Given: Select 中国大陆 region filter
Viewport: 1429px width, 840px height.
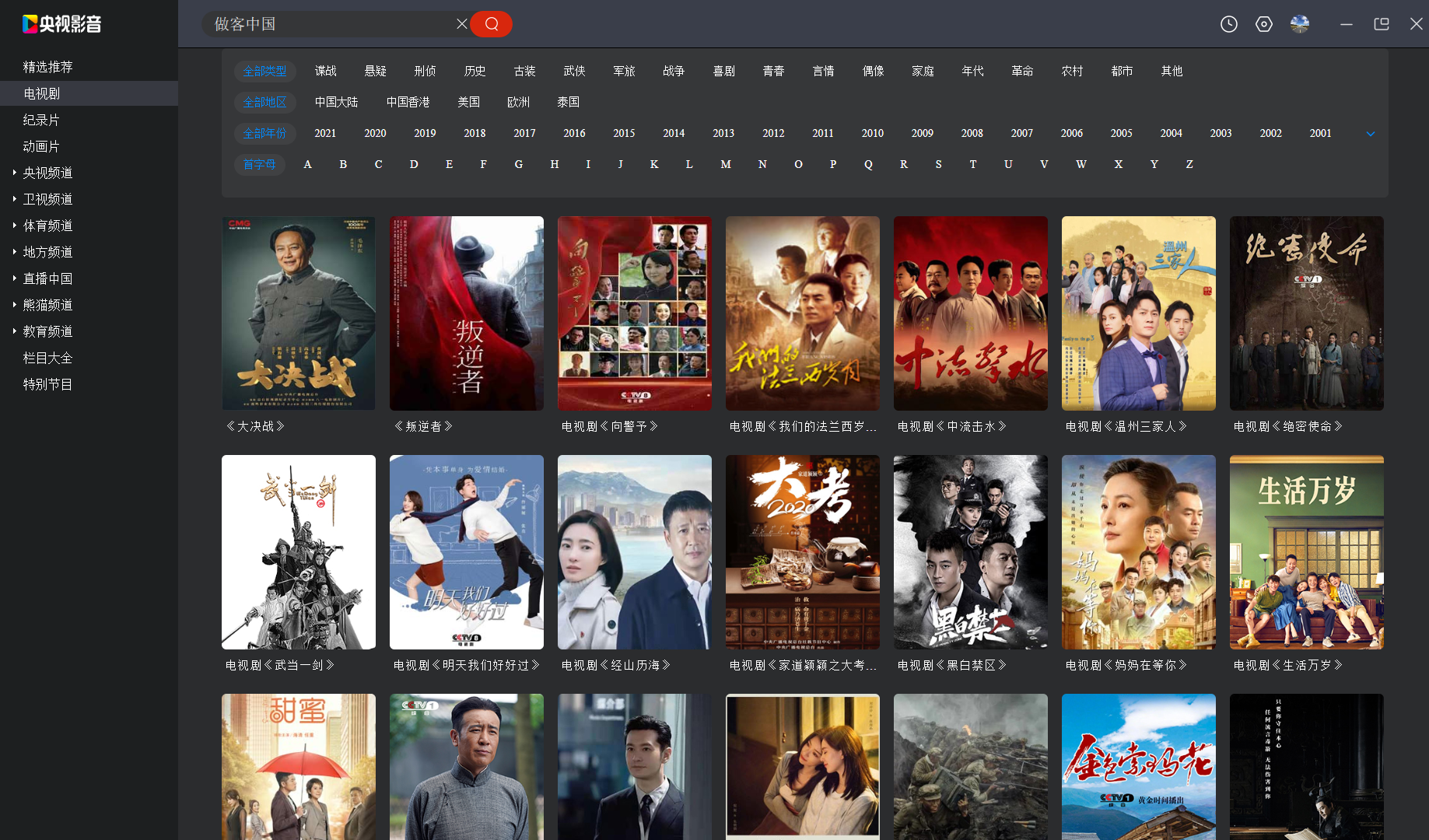Looking at the screenshot, I should point(336,102).
